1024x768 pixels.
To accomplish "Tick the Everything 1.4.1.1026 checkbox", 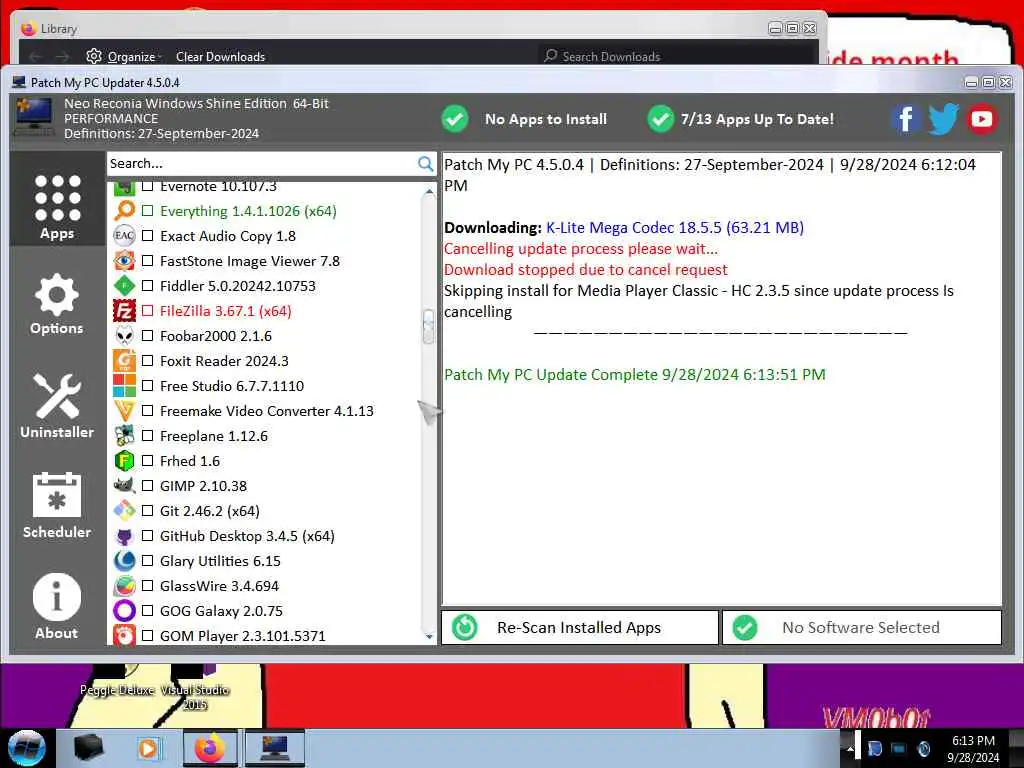I will 148,211.
